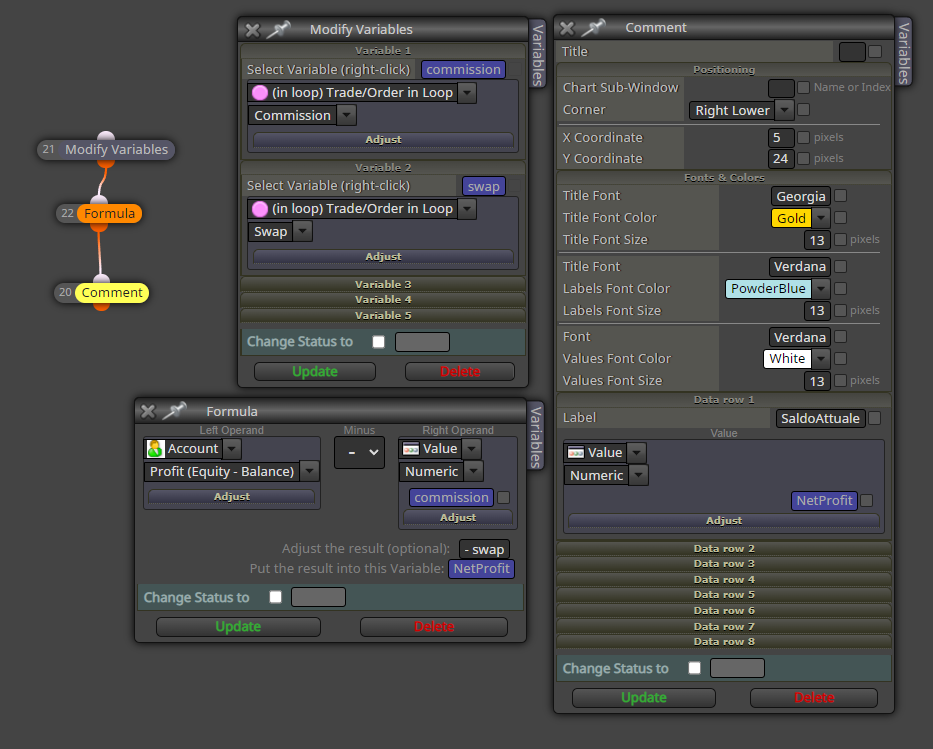Pin the Modify Variables panel
Screen dimensions: 933x749
278,29
